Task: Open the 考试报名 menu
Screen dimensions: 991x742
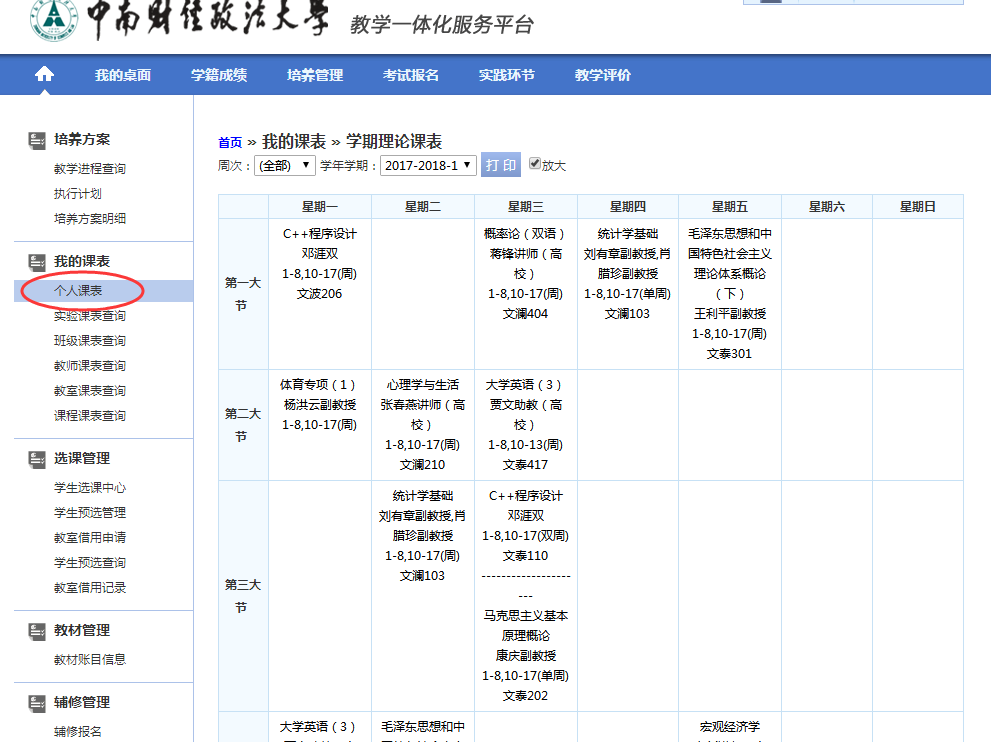Action: [411, 75]
